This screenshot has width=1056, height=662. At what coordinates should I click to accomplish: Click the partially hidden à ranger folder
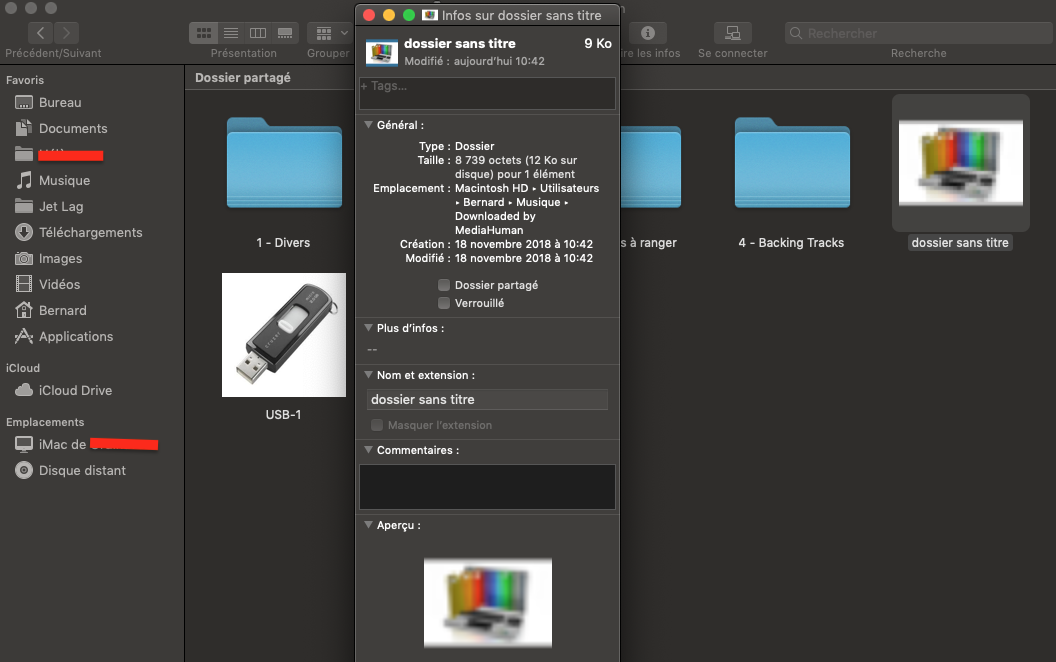coord(651,167)
